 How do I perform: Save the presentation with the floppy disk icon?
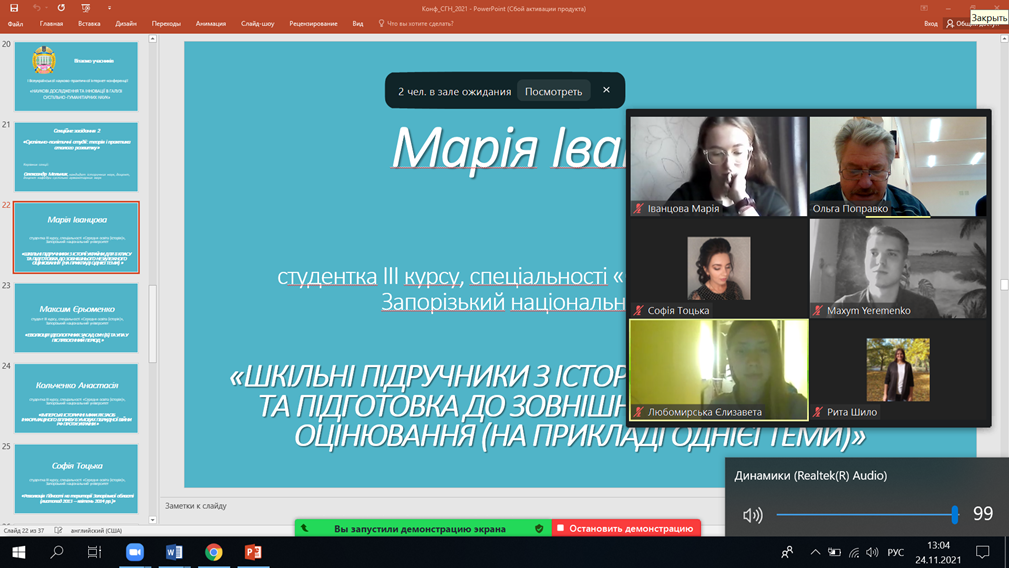pyautogui.click(x=14, y=8)
